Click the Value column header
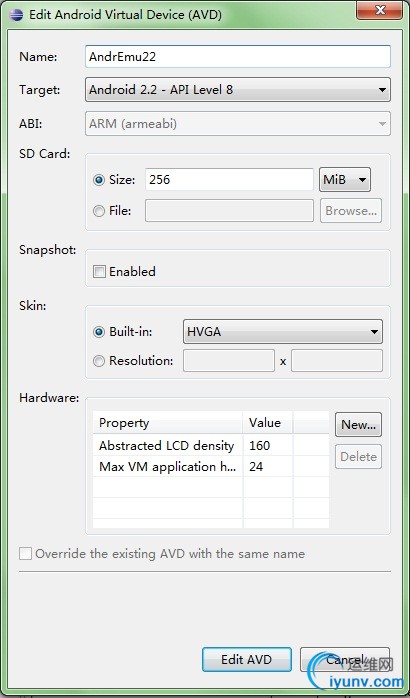Screen dimensions: 410x698 268,422
